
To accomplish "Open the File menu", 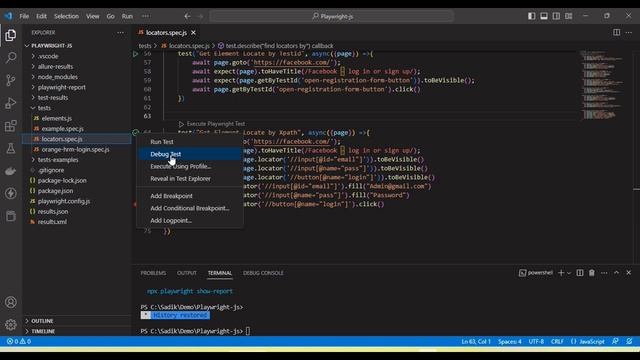I will point(24,16).
